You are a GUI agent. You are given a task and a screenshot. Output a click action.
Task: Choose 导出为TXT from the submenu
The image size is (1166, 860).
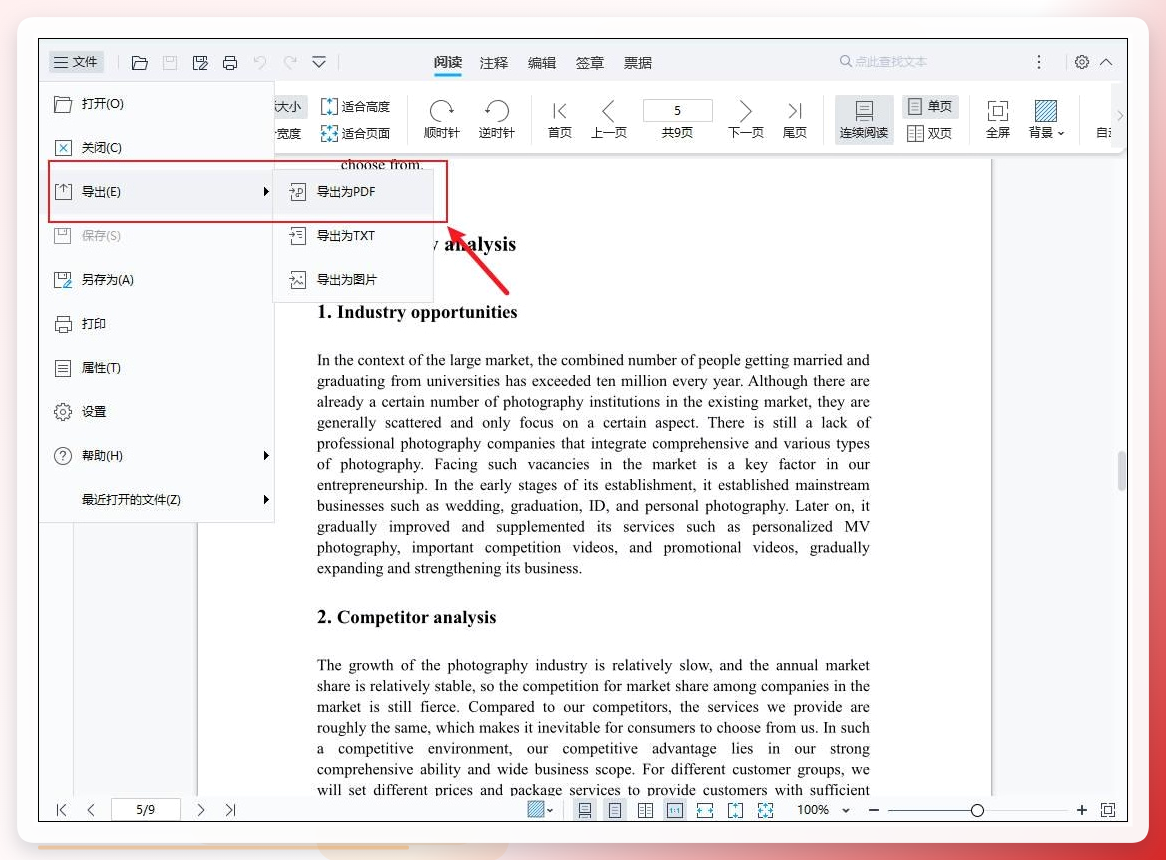[353, 236]
